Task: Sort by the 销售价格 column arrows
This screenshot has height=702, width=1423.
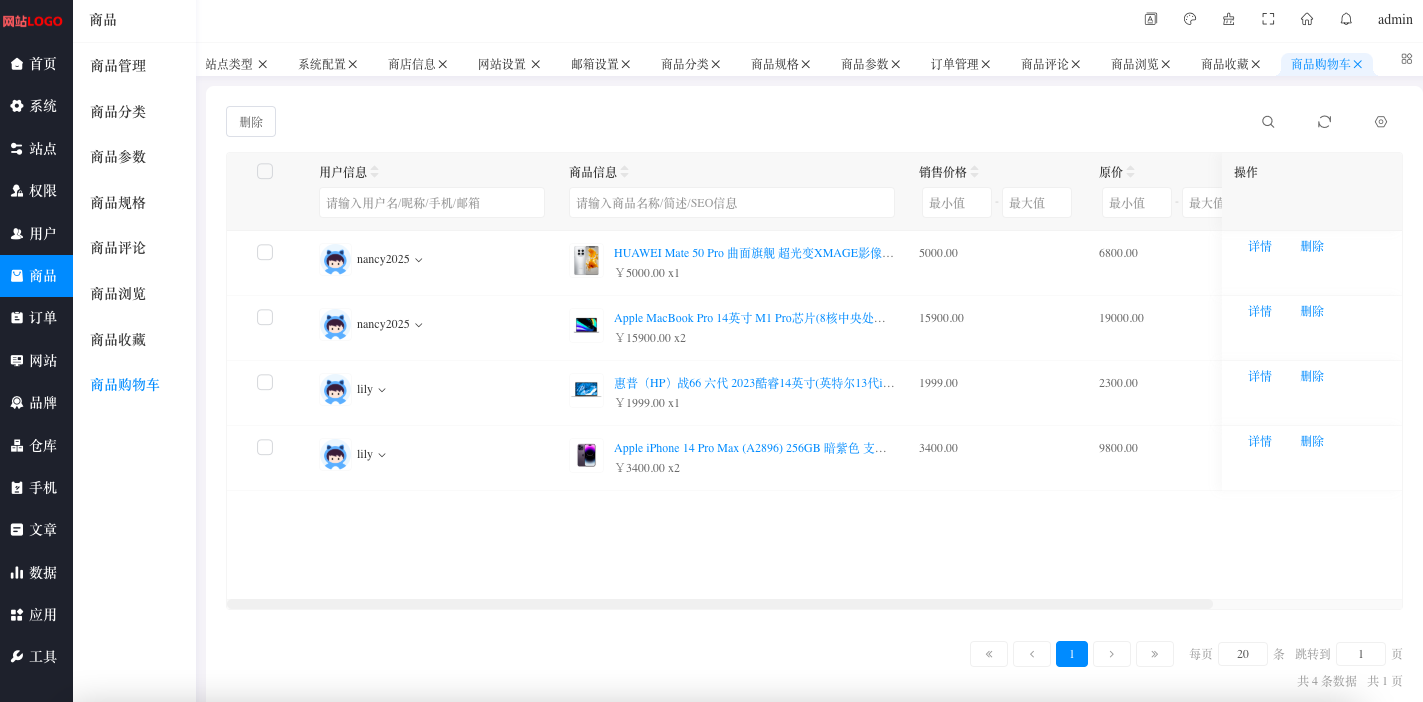Action: pyautogui.click(x=975, y=172)
